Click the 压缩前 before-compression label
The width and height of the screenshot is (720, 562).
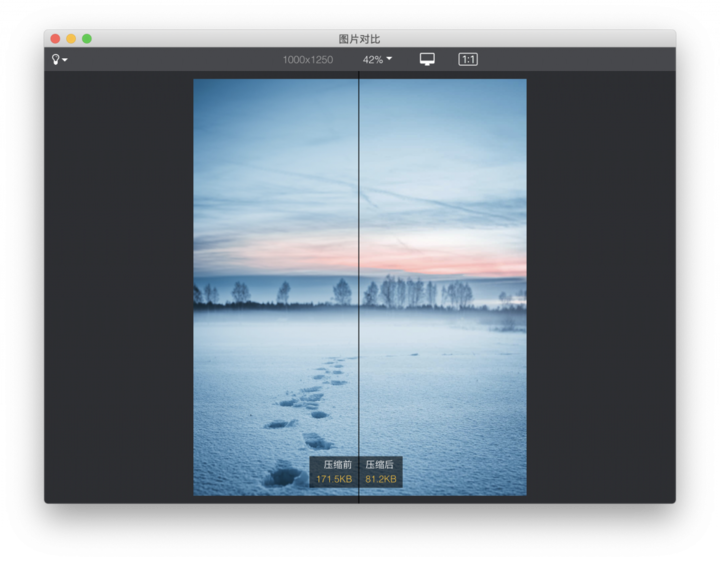(338, 465)
